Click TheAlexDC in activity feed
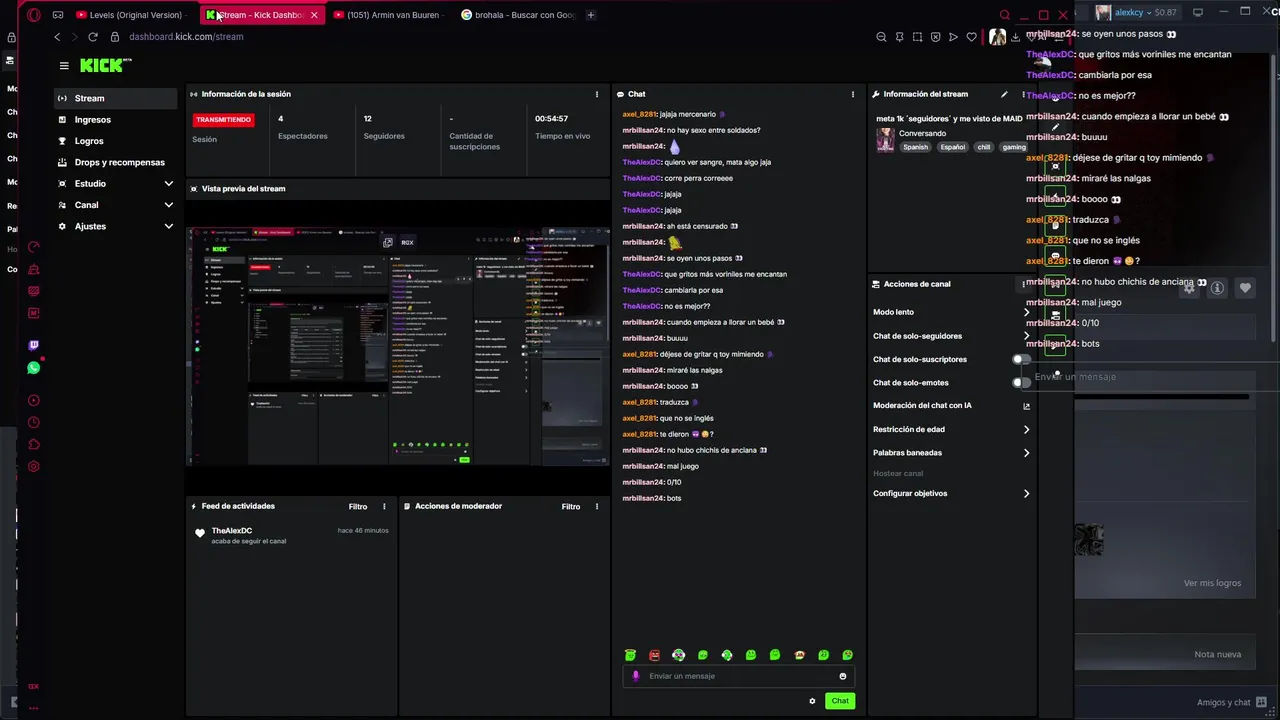 pos(231,531)
